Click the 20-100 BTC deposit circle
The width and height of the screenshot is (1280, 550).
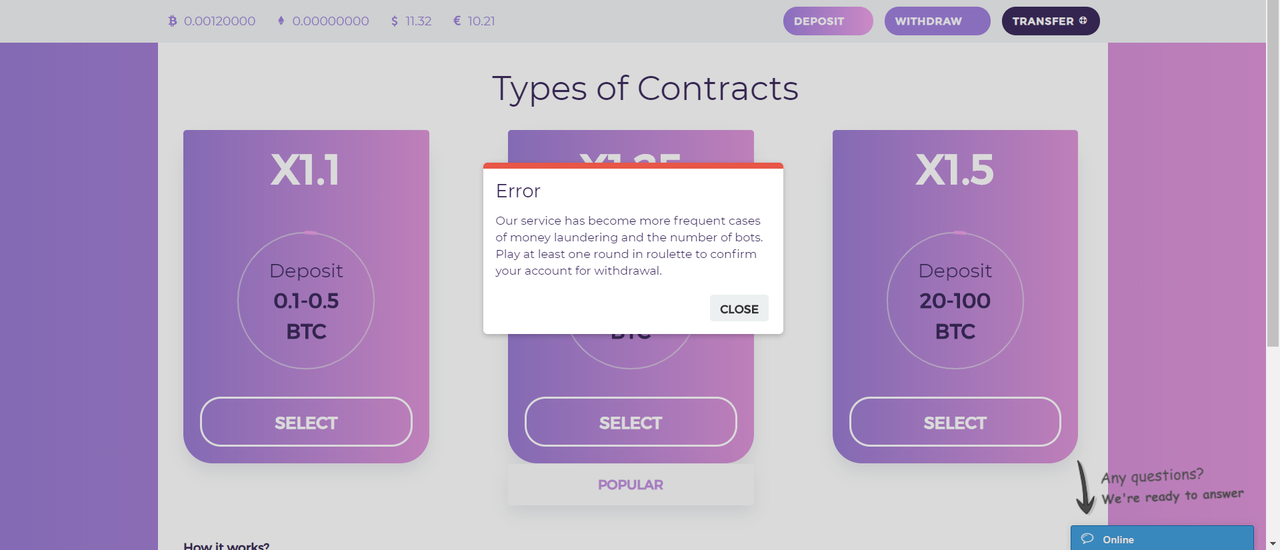point(955,300)
